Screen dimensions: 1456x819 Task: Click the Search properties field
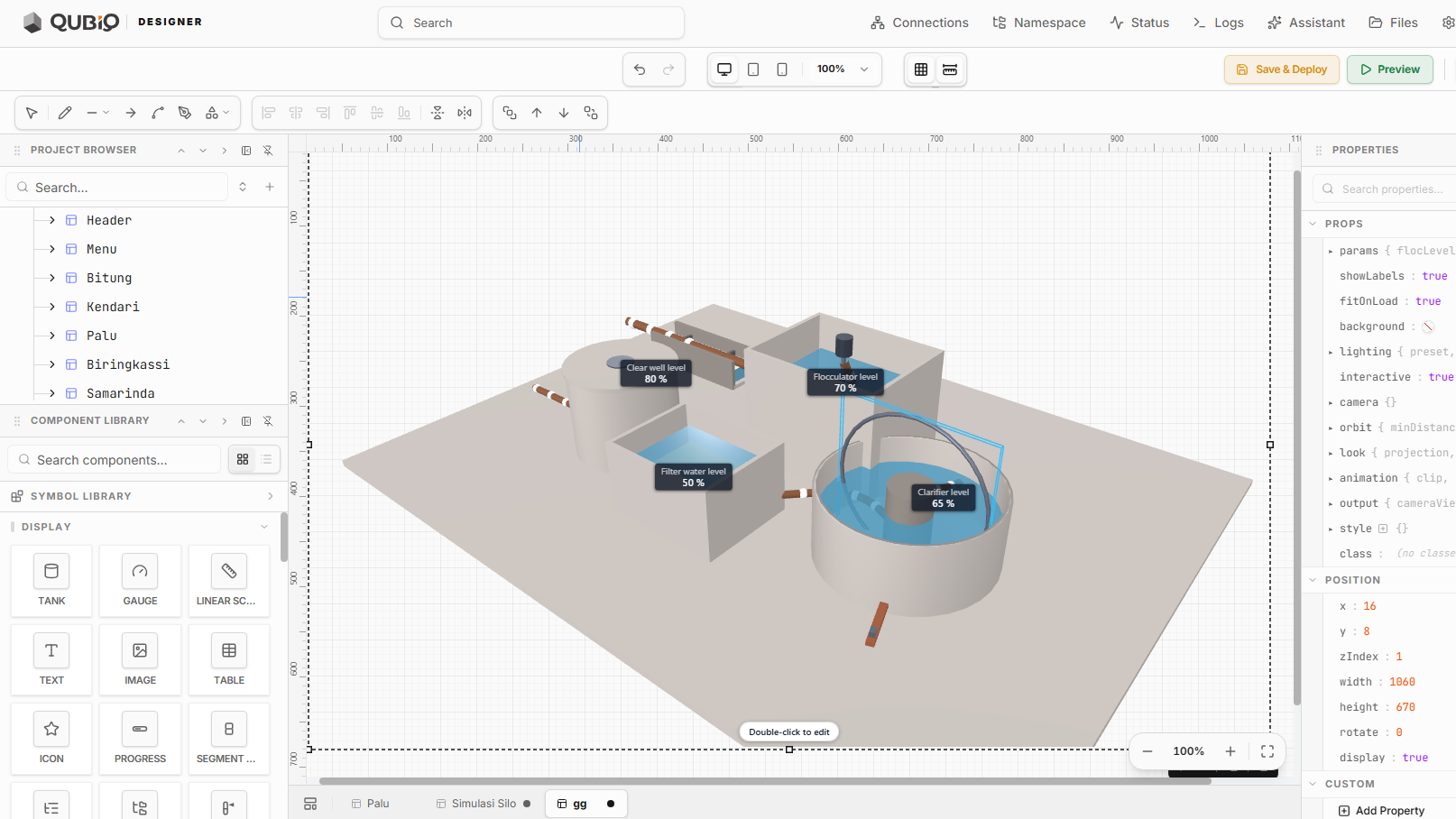tap(1387, 189)
